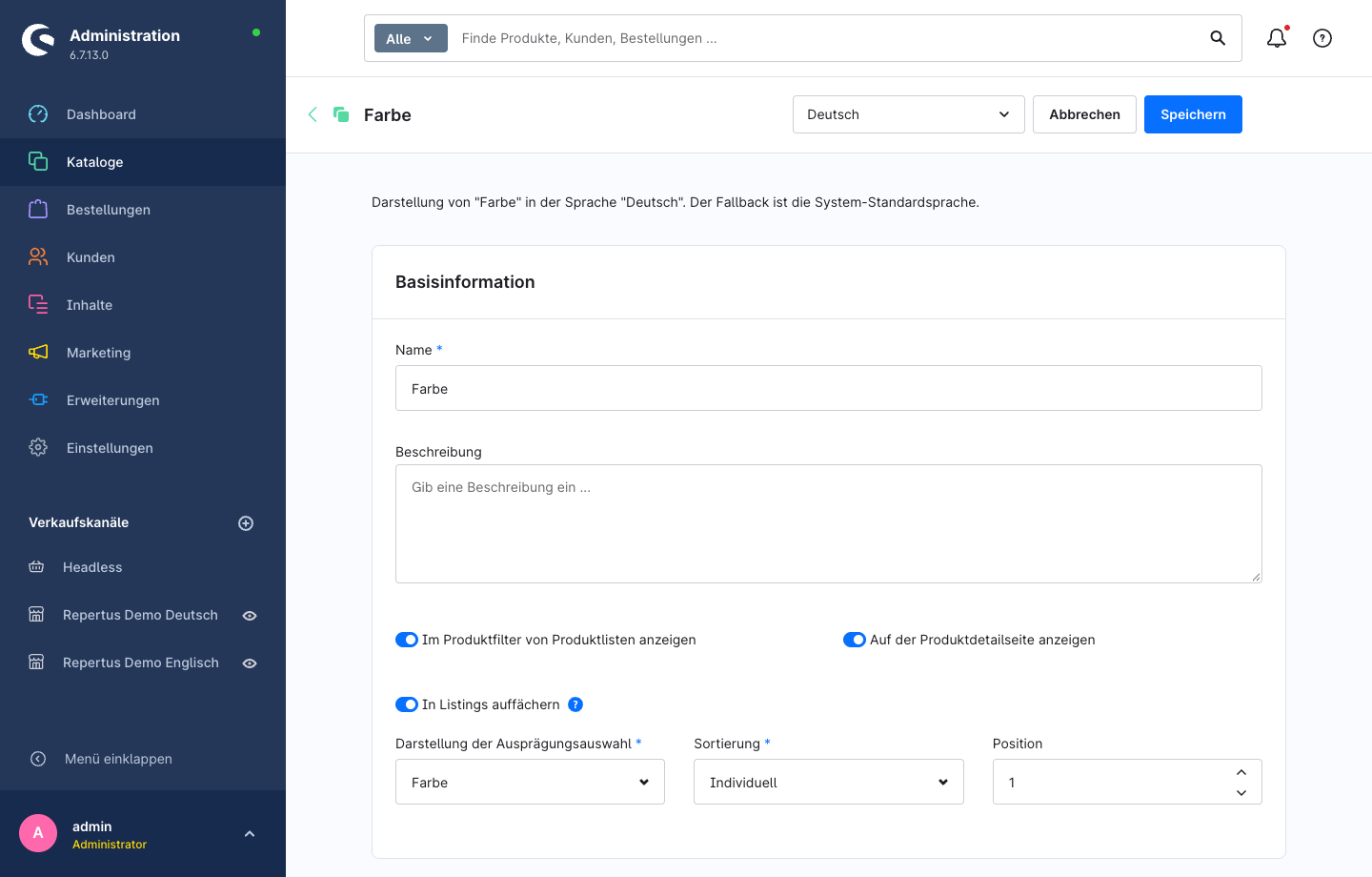Click the Beschreibung text area
Viewport: 1372px width, 877px height.
(x=829, y=523)
